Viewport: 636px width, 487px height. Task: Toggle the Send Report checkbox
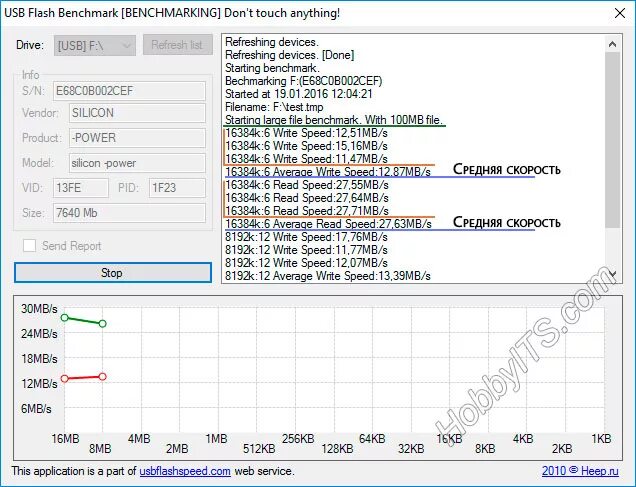[x=29, y=246]
